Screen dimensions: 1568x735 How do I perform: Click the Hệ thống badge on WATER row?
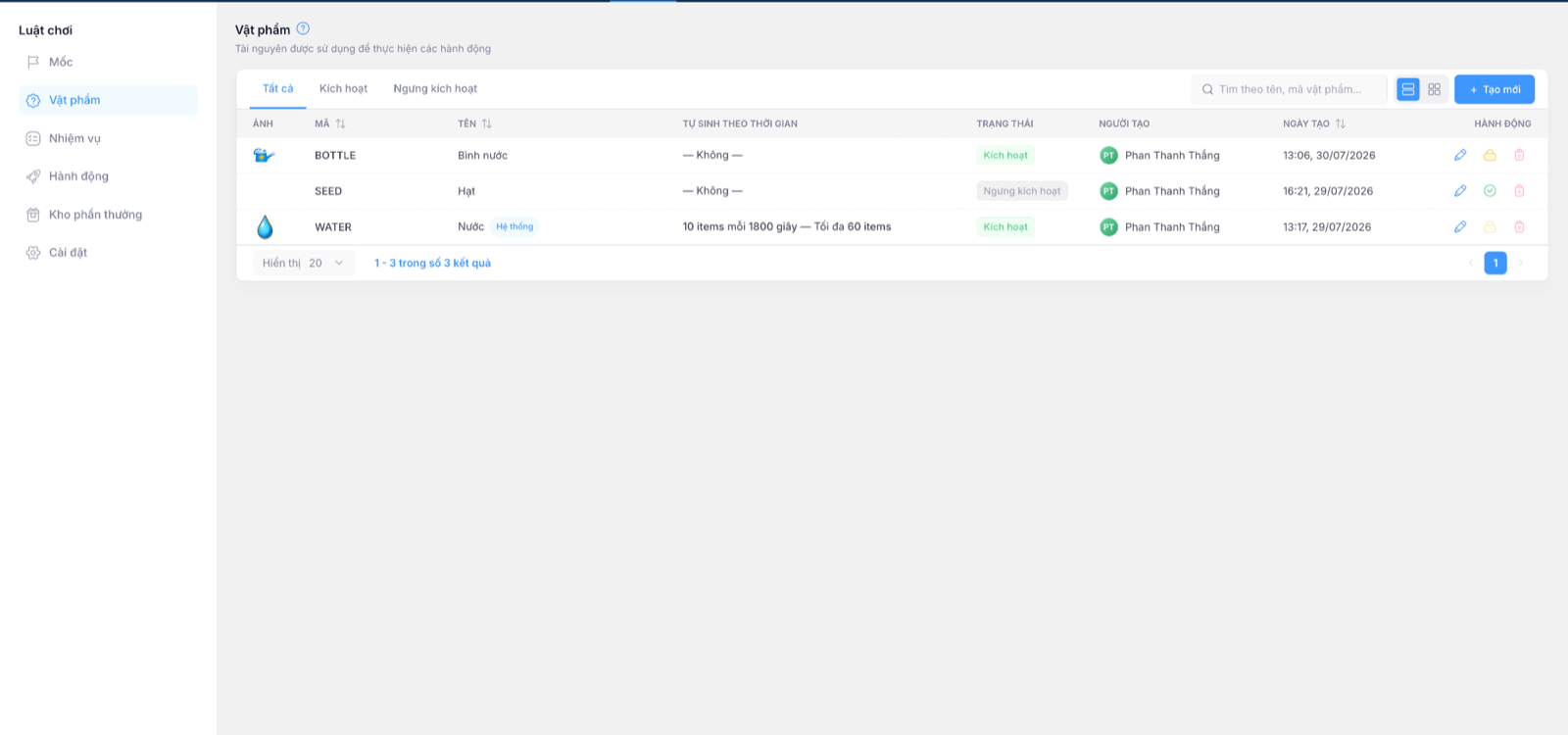pyautogui.click(x=514, y=226)
